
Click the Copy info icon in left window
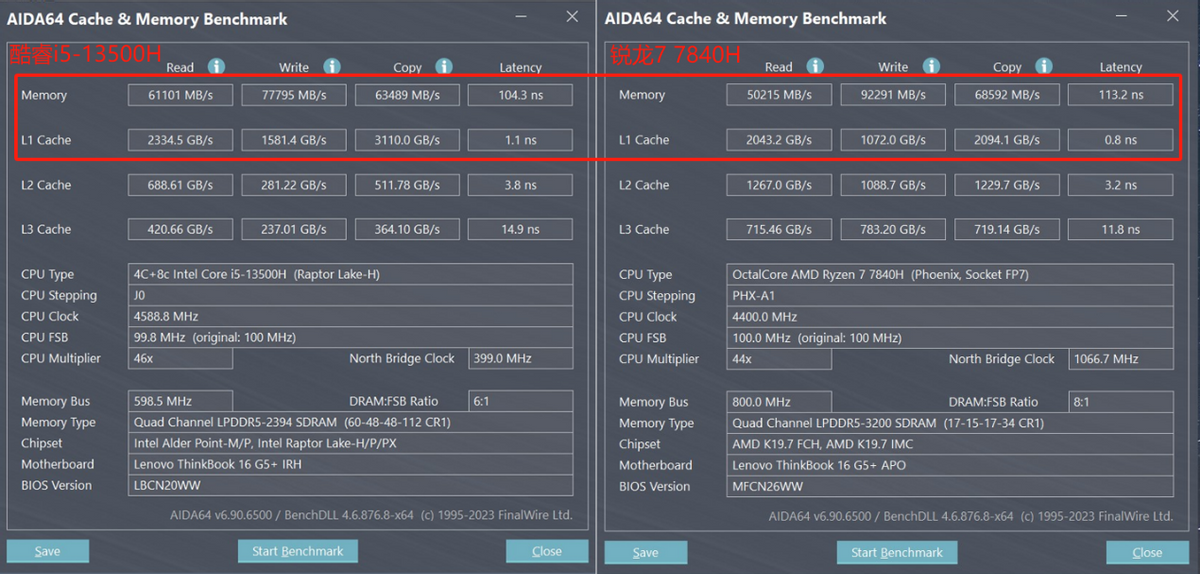445,67
